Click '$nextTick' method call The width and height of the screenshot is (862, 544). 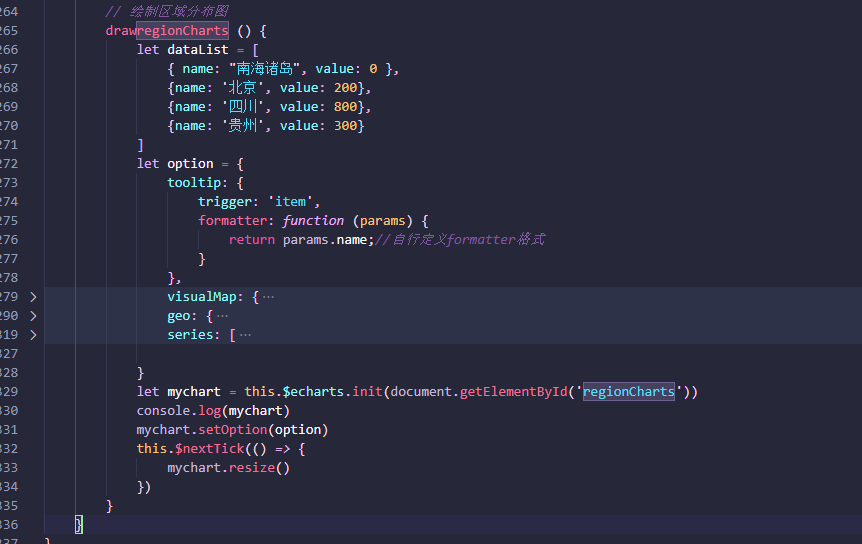(209, 449)
